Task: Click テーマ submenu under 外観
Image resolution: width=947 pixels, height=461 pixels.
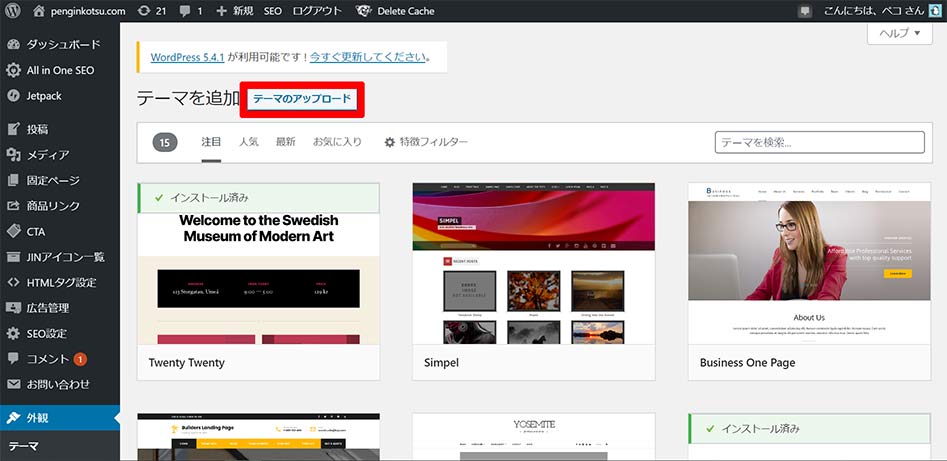Action: click(x=24, y=446)
